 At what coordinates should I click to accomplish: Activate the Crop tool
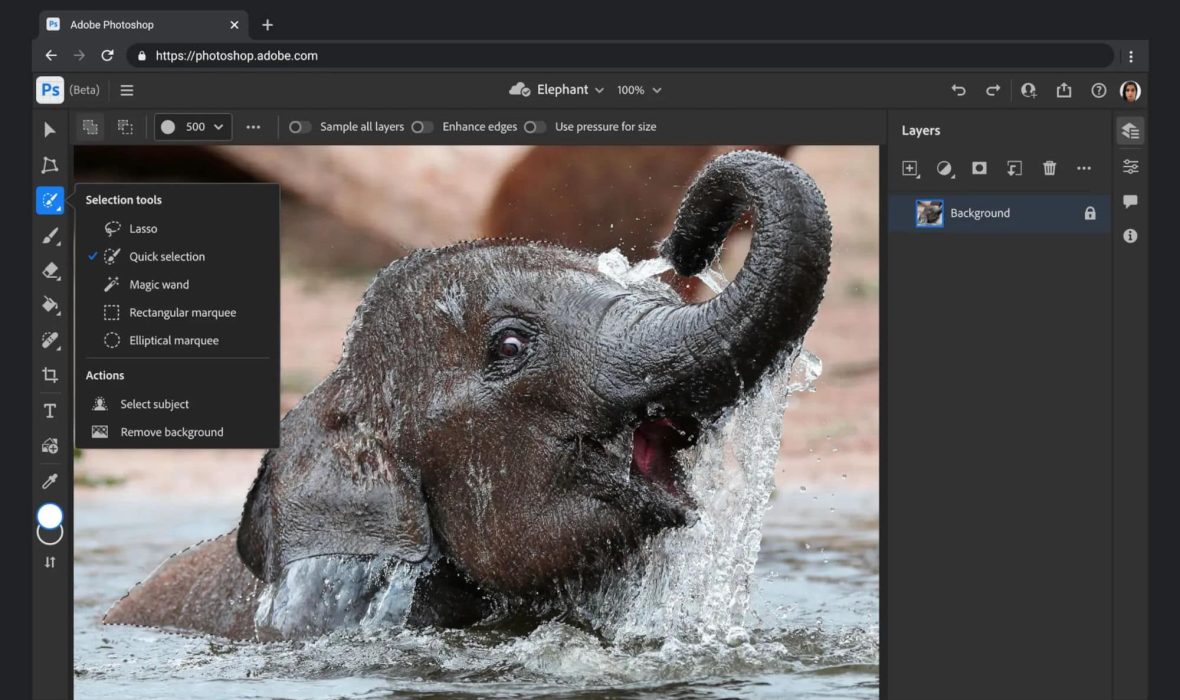(x=50, y=376)
